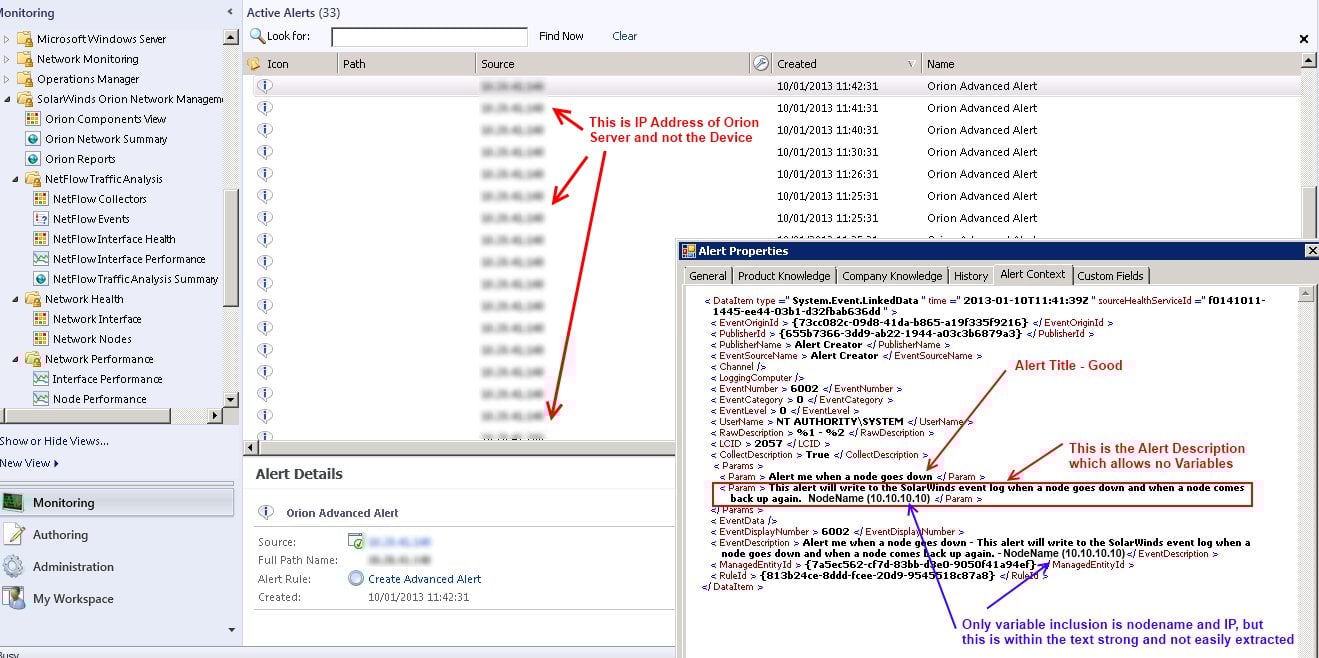Sort alerts by the Created column
The height and width of the screenshot is (658, 1319).
click(x=845, y=64)
